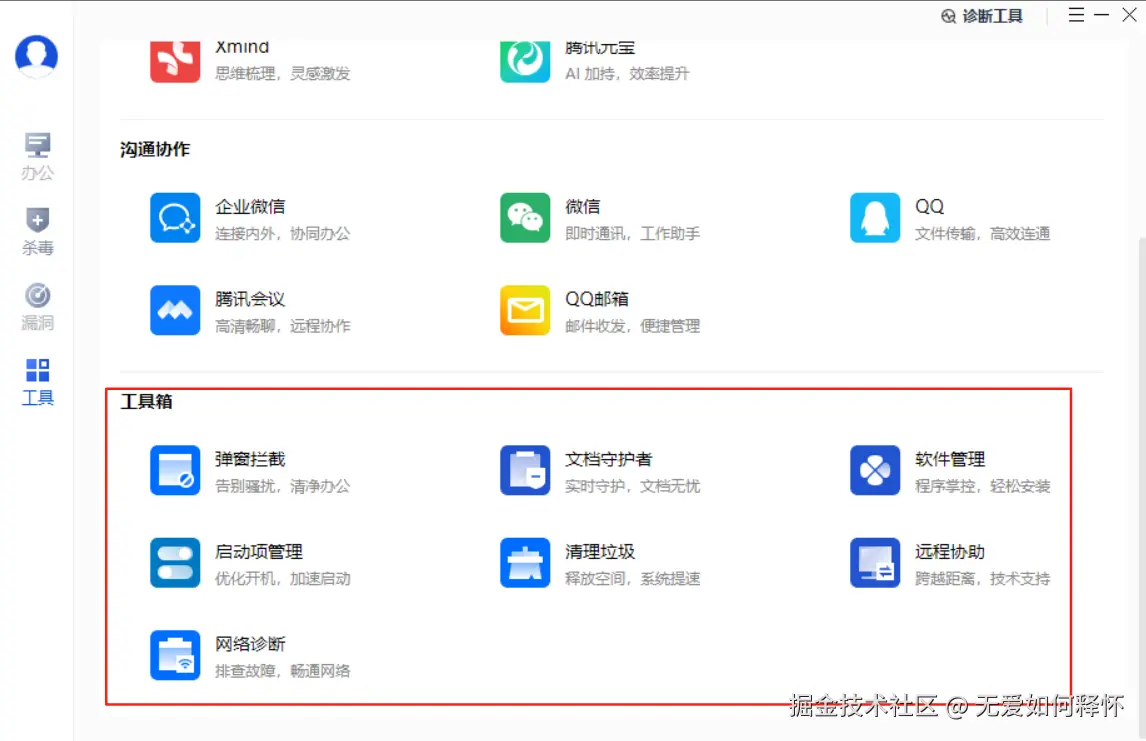Open the 文档守护者 tool icon
This screenshot has width=1146, height=741.
(525, 471)
